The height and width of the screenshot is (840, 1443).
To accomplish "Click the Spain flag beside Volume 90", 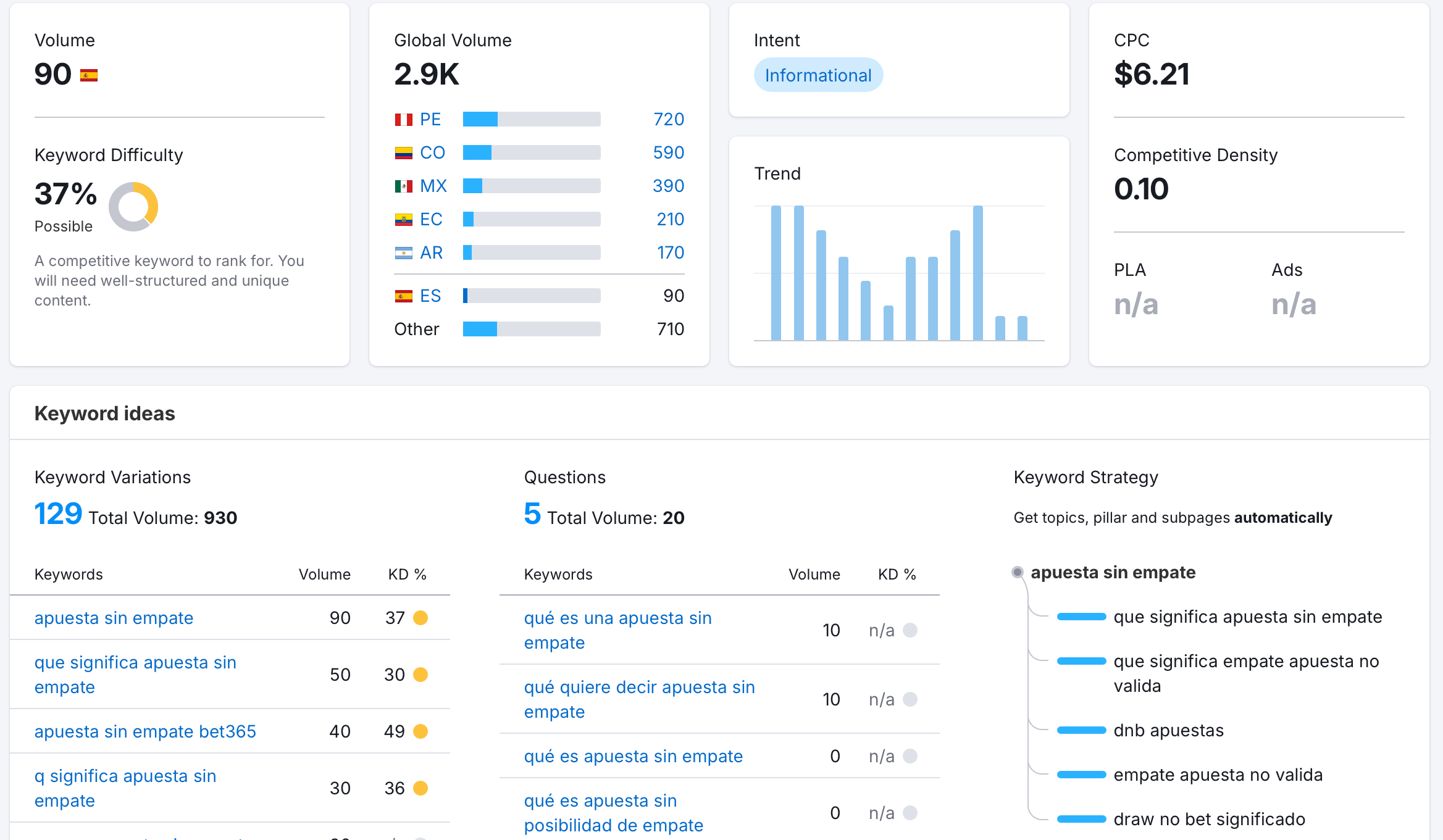I will coord(89,75).
